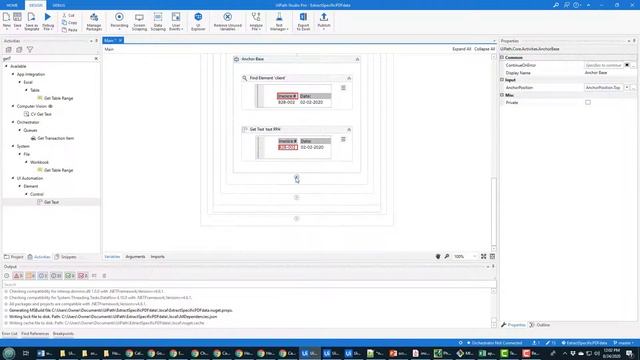Click the Windows Start button
The height and width of the screenshot is (360, 640).
point(9,353)
